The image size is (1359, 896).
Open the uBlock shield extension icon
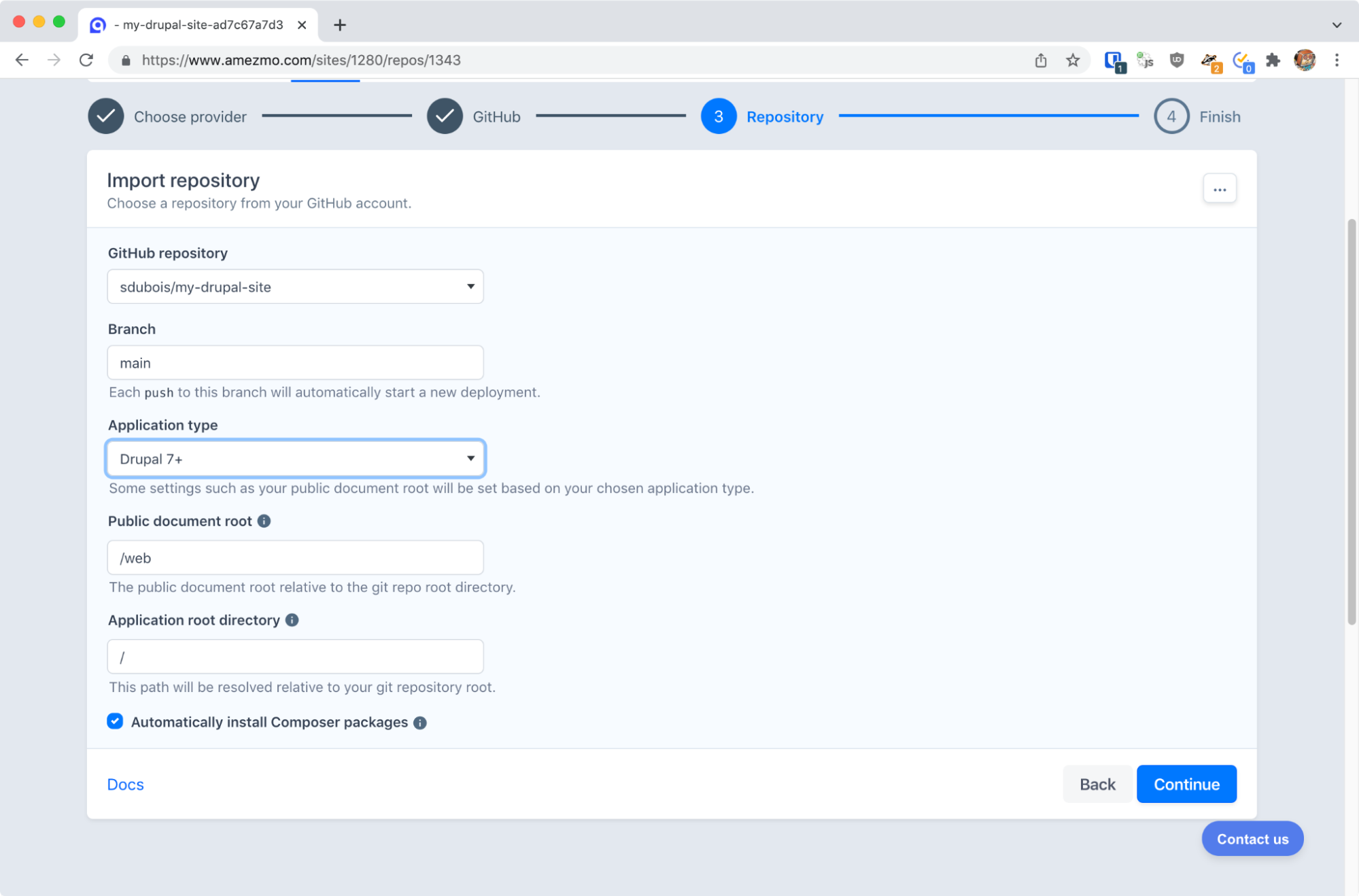1177,61
